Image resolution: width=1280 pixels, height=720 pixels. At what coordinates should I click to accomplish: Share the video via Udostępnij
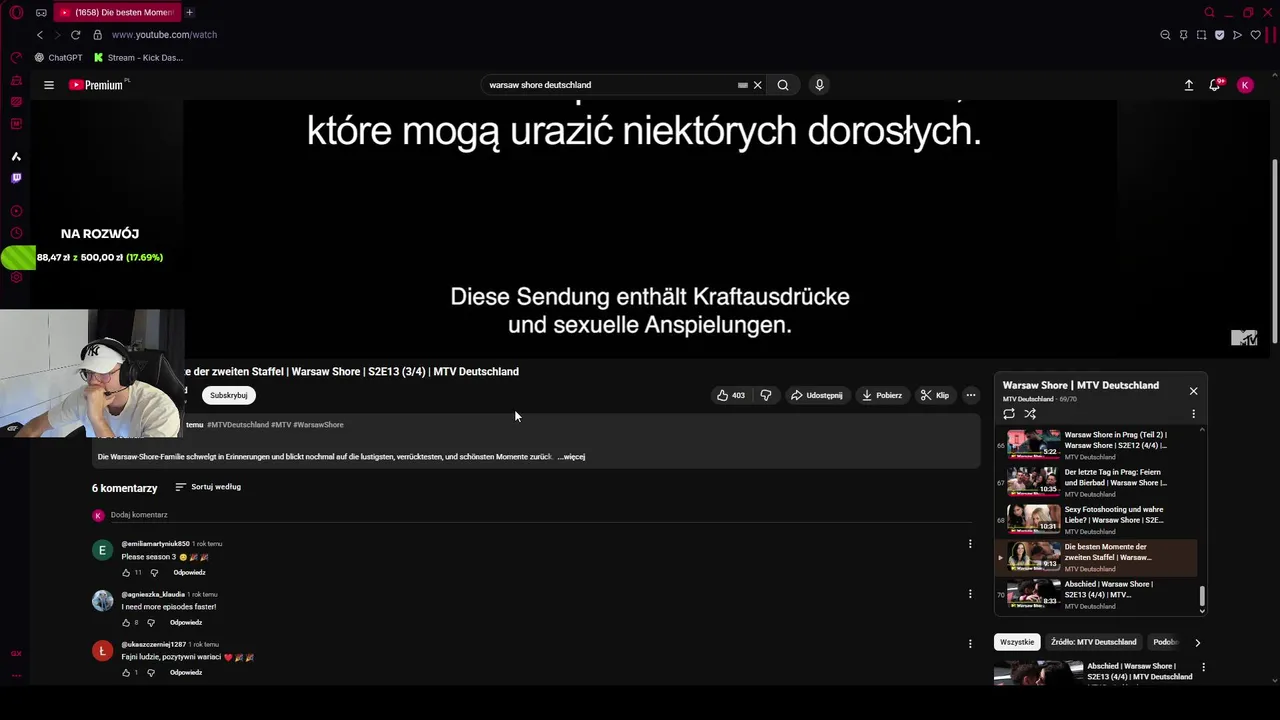(x=817, y=395)
